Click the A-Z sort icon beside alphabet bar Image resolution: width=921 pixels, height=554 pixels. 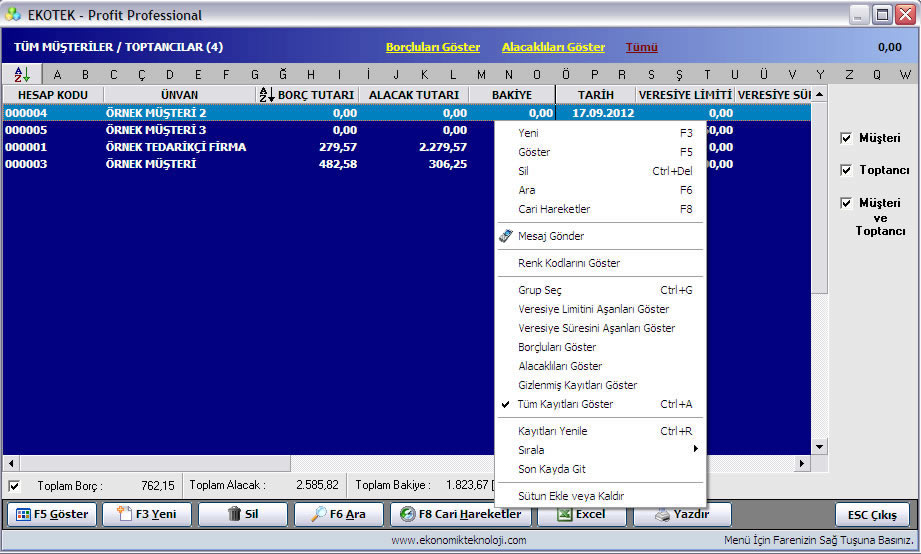coord(22,74)
